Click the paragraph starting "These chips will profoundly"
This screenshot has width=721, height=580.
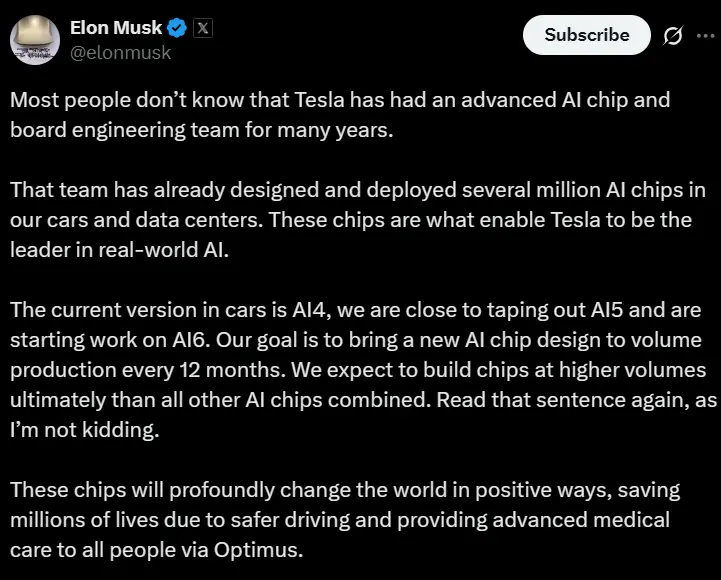click(x=345, y=520)
